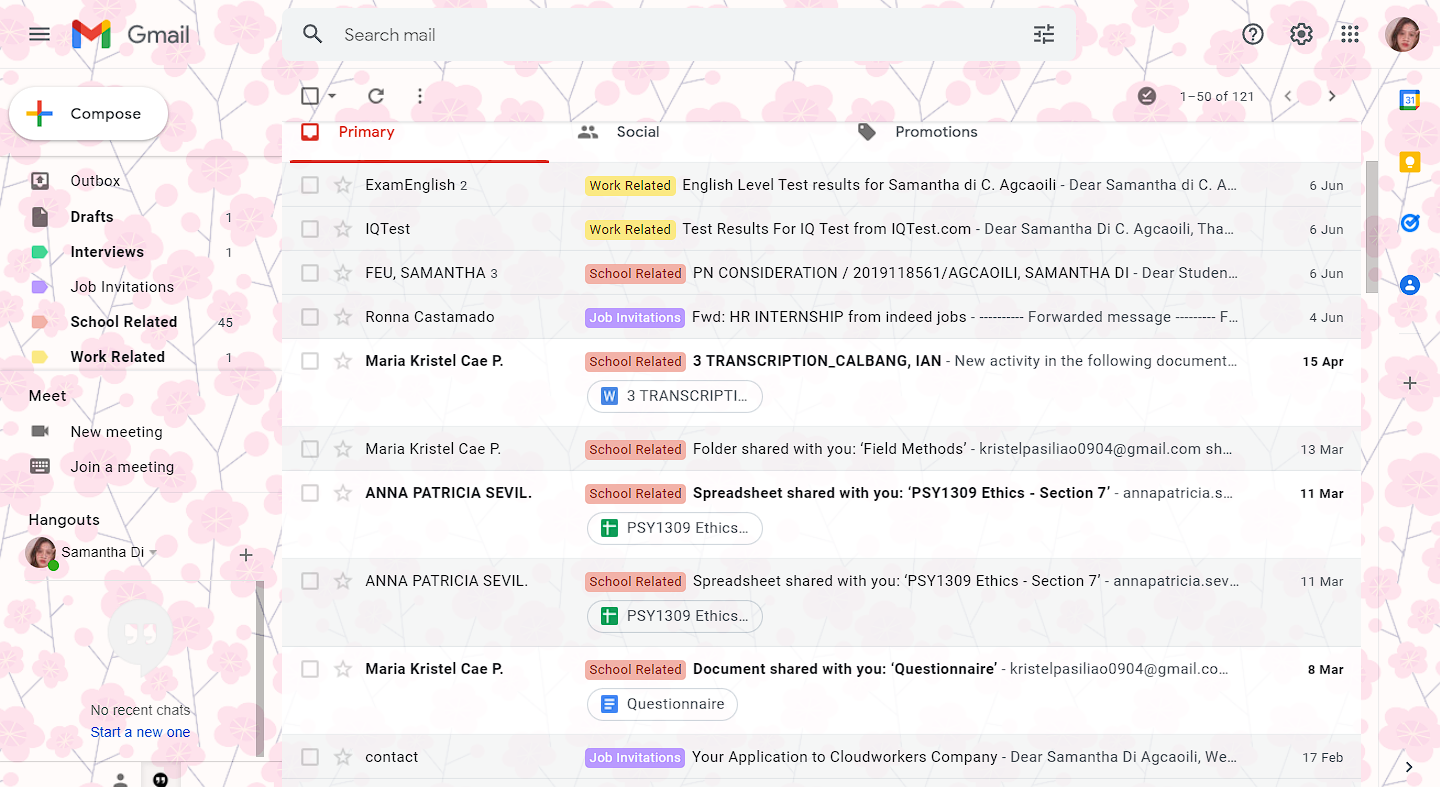This screenshot has height=787, width=1440.
Task: Open the main menu hamburger icon
Action: point(39,34)
